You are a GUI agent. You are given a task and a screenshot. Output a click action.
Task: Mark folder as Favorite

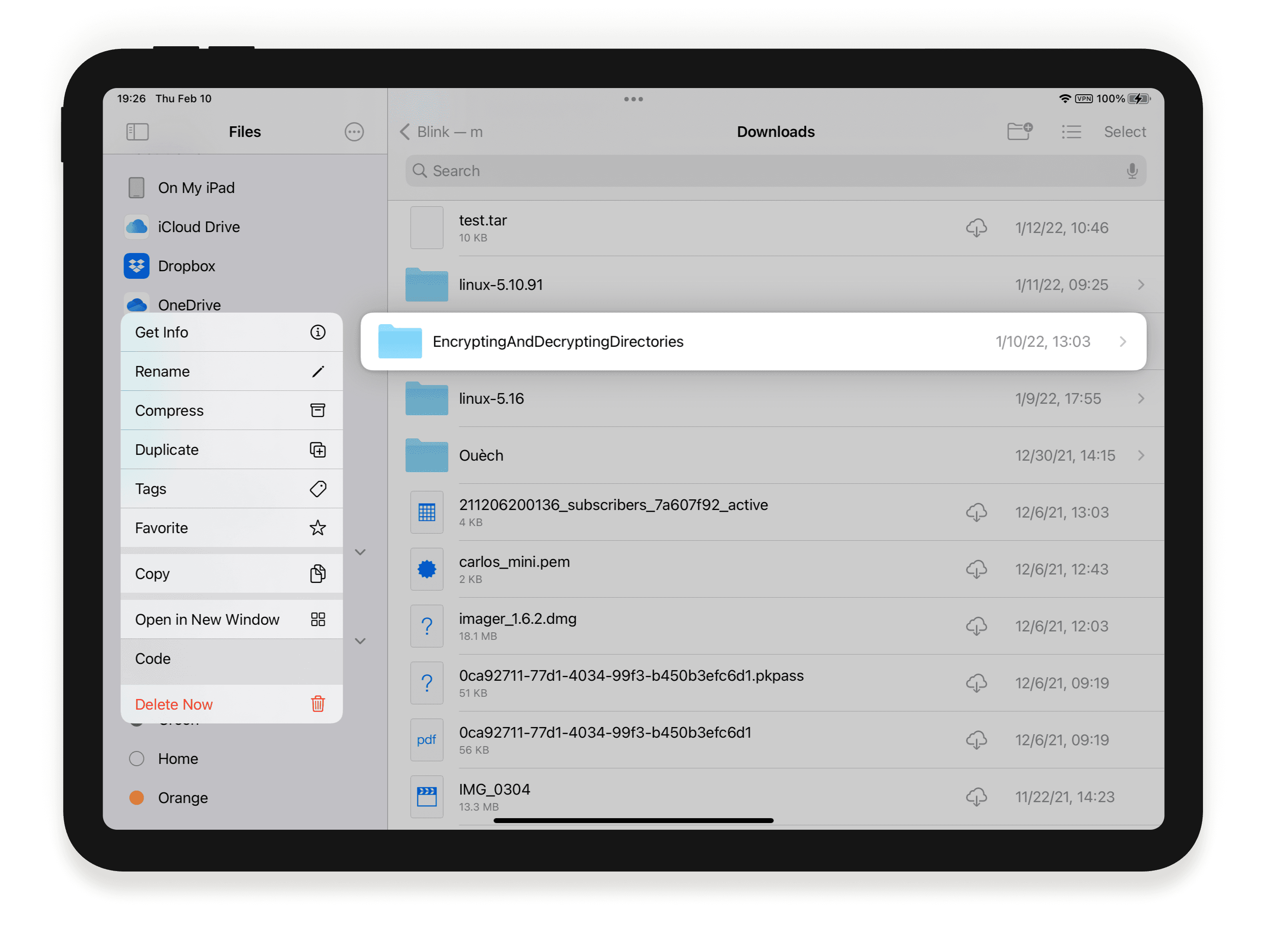pyautogui.click(x=231, y=528)
